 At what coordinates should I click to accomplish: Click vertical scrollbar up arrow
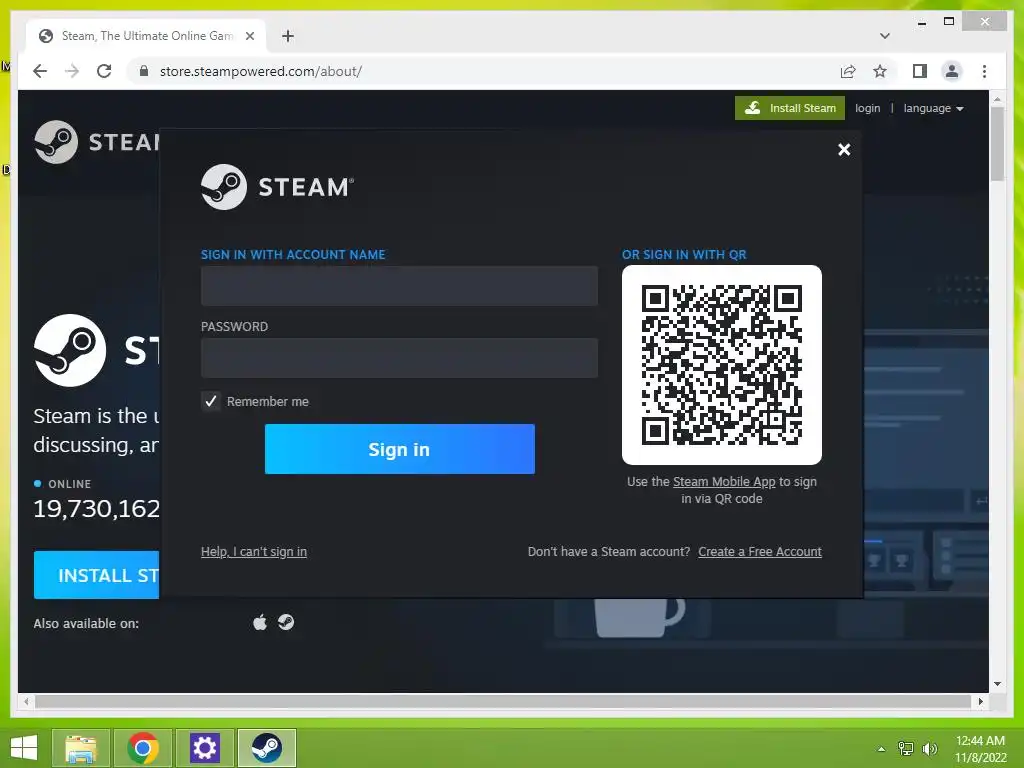point(997,99)
